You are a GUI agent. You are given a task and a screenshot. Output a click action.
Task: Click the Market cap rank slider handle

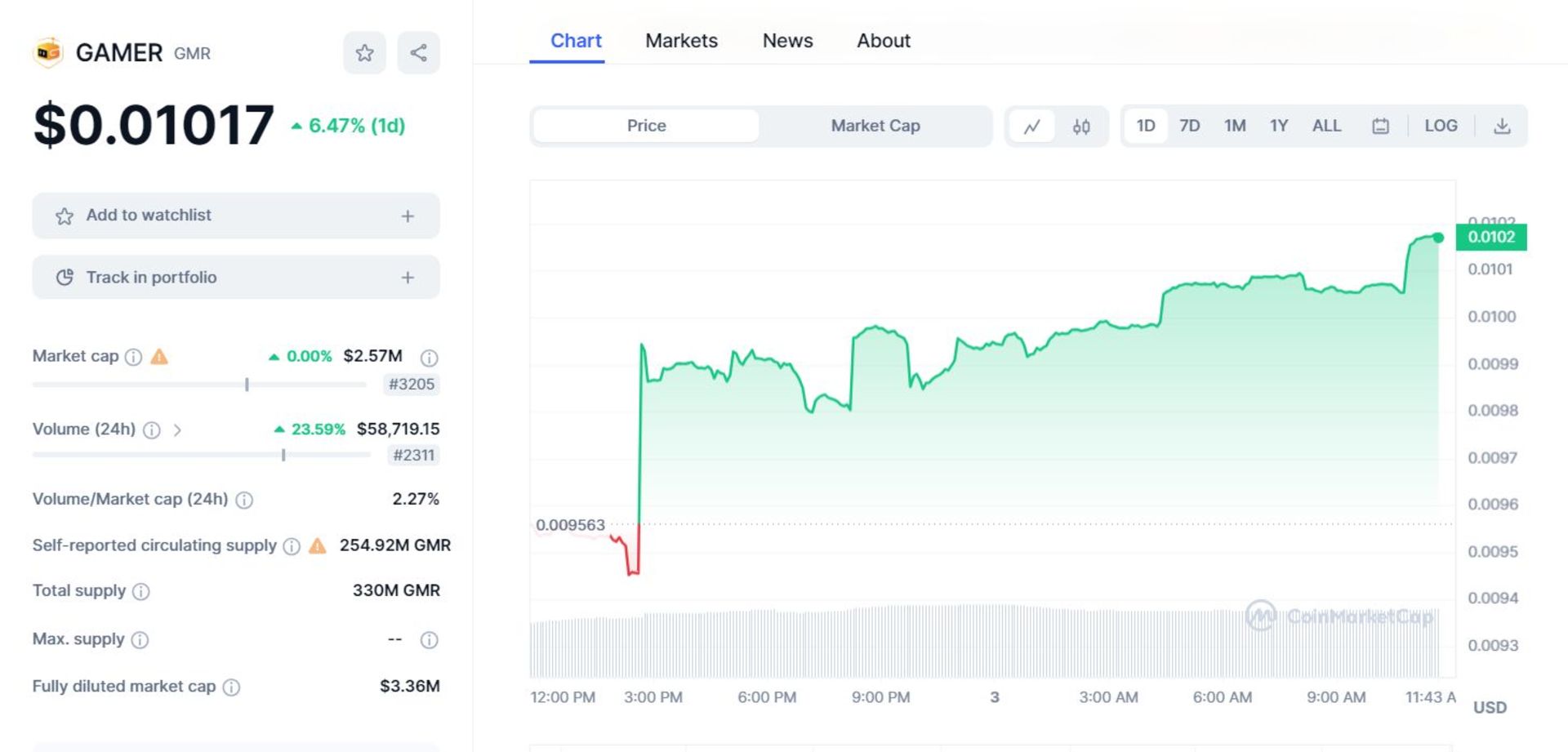click(x=247, y=384)
